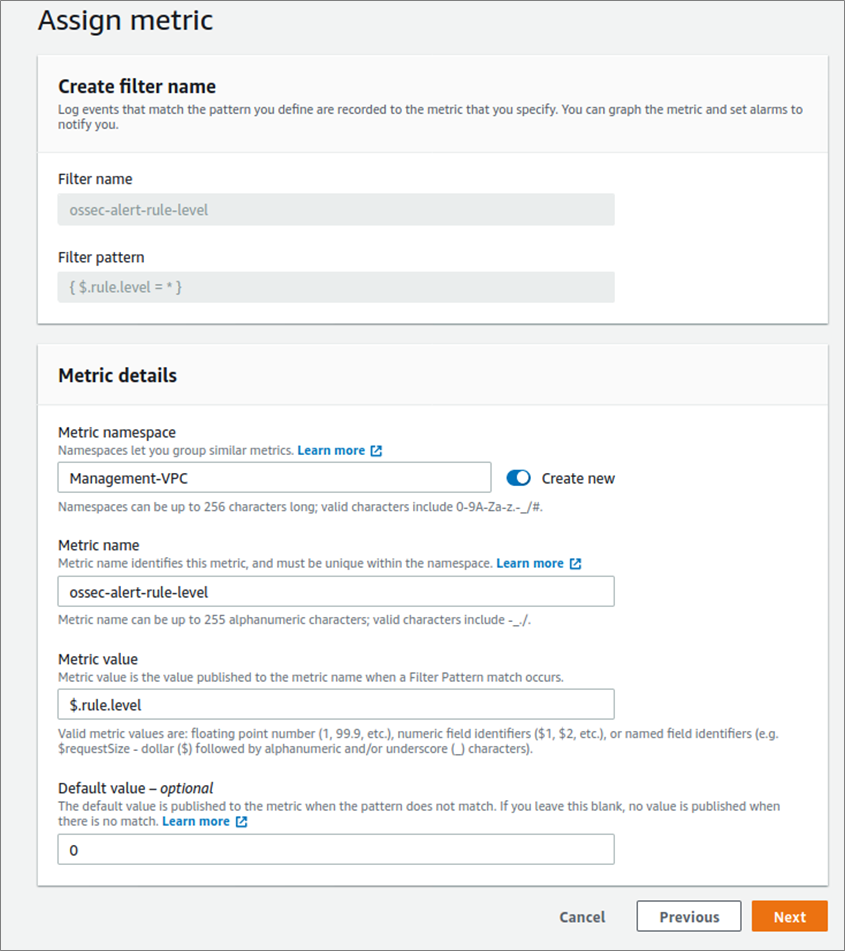
Task: Click into the Metric name field
Action: click(x=336, y=591)
